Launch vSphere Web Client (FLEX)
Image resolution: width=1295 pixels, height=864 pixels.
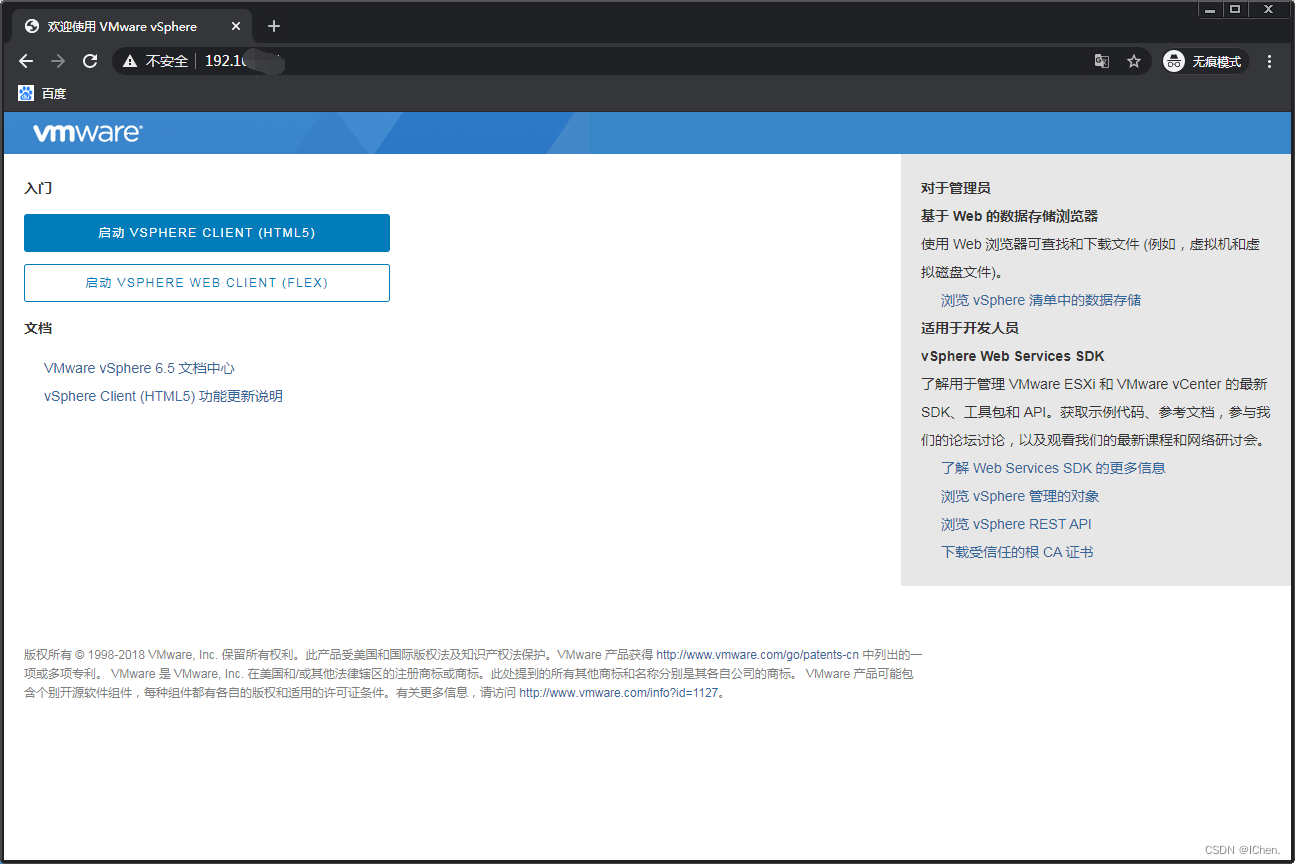point(207,283)
